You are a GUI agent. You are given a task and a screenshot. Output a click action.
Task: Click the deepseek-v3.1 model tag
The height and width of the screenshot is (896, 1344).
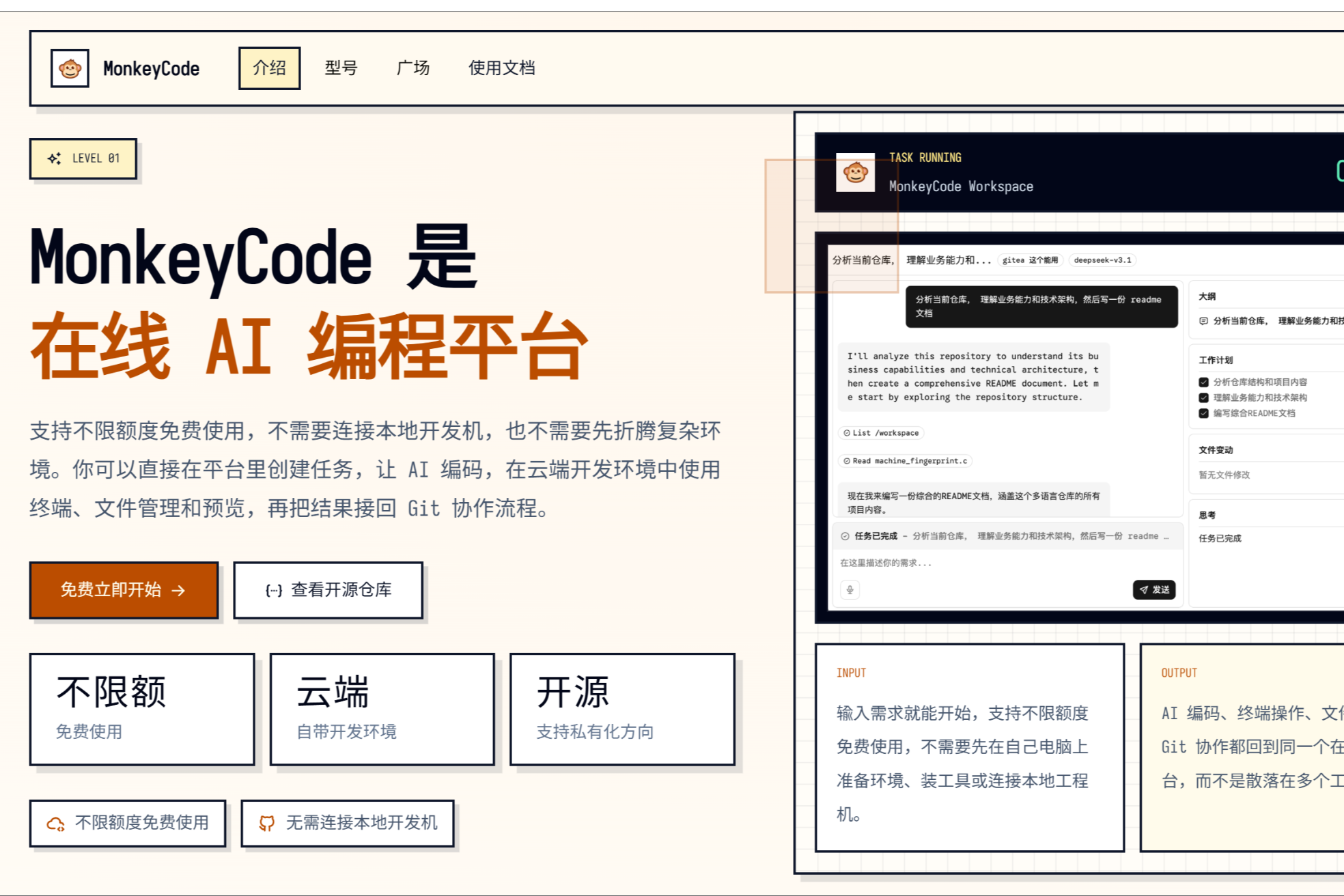(x=1102, y=260)
